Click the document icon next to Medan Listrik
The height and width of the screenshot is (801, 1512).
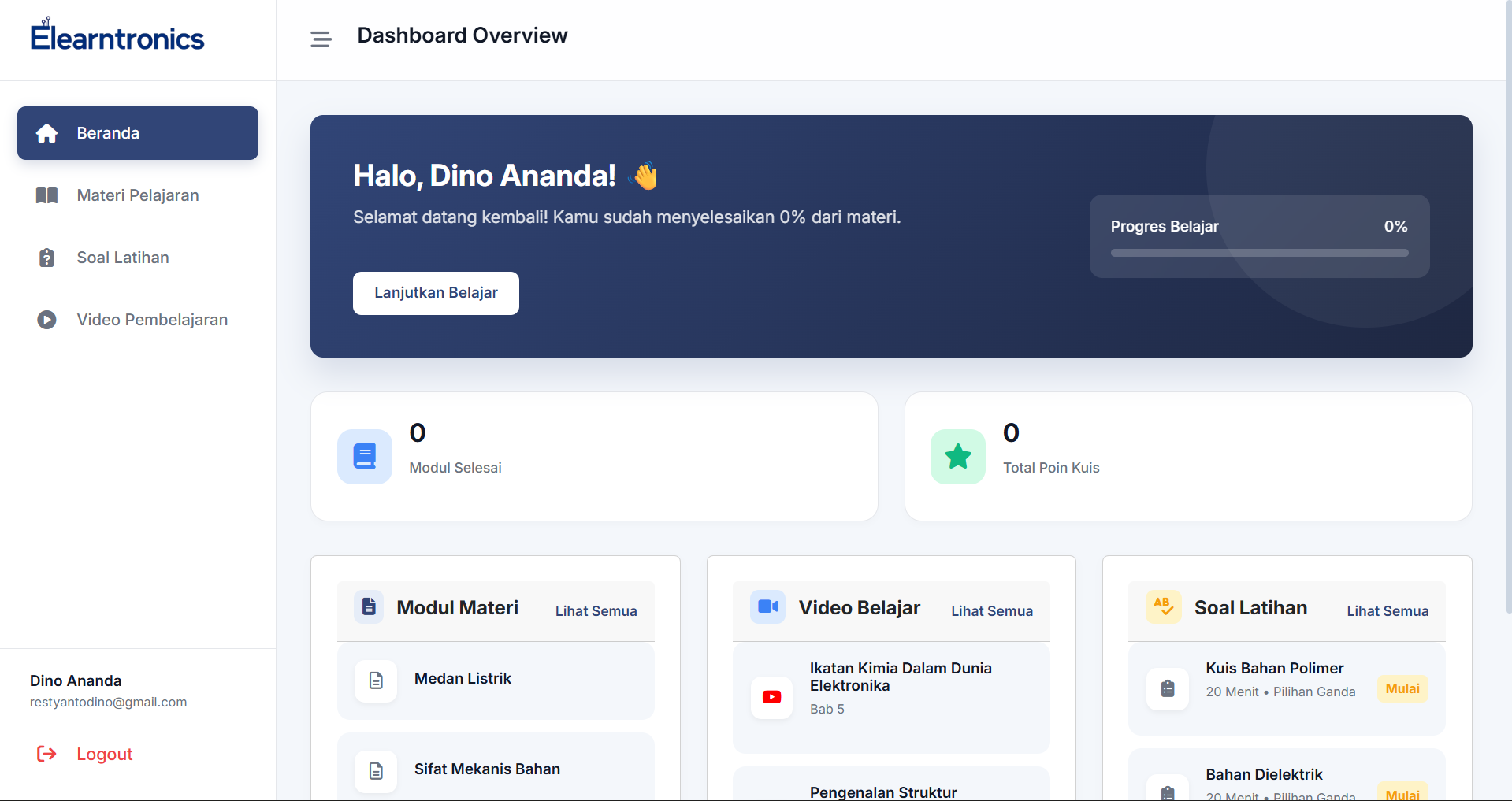(x=376, y=680)
